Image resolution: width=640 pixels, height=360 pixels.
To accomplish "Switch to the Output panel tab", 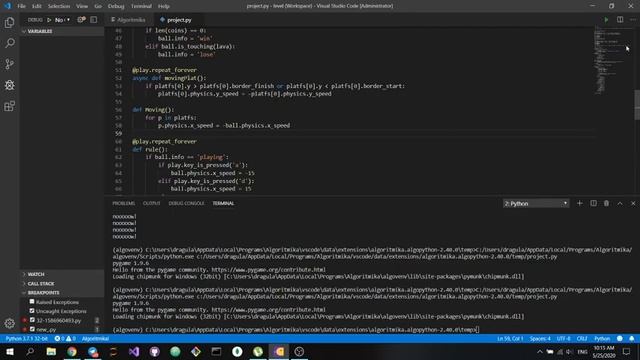I will (151, 203).
